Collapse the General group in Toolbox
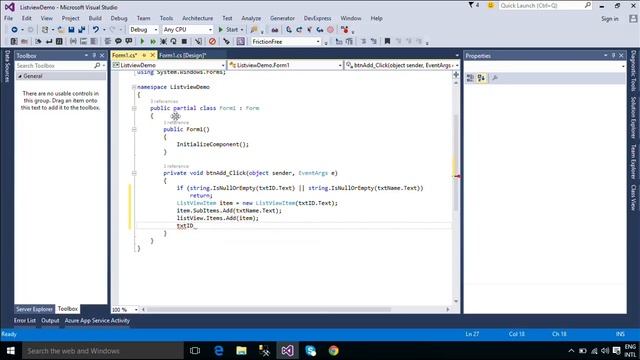640x360 pixels. coord(20,76)
